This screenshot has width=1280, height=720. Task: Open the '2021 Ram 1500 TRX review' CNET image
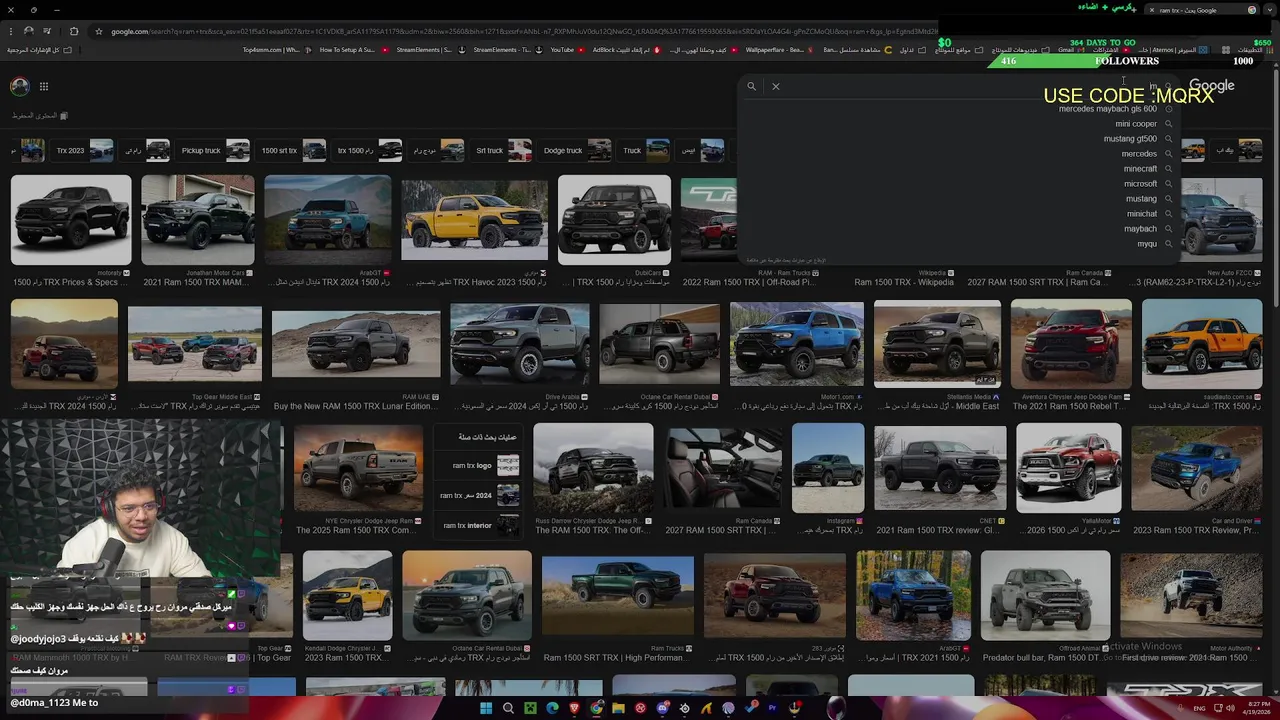tap(940, 468)
